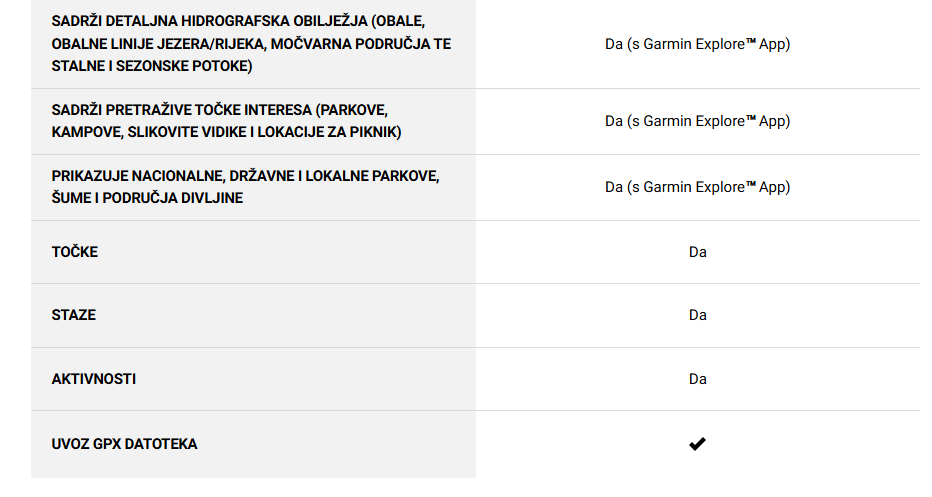Screen dimensions: 932x497
Task: Select the STAZE row label
Action: pyautogui.click(x=74, y=315)
